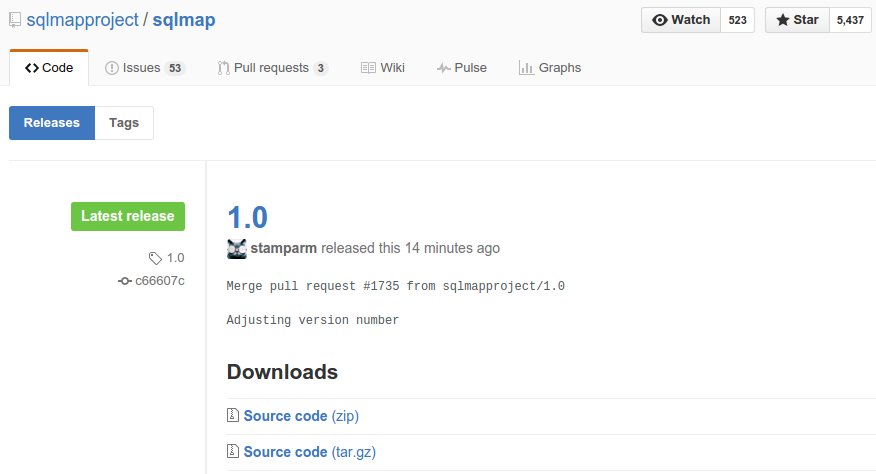Screen dimensions: 876x474
Task: Open the Issues tab
Action: 145,68
